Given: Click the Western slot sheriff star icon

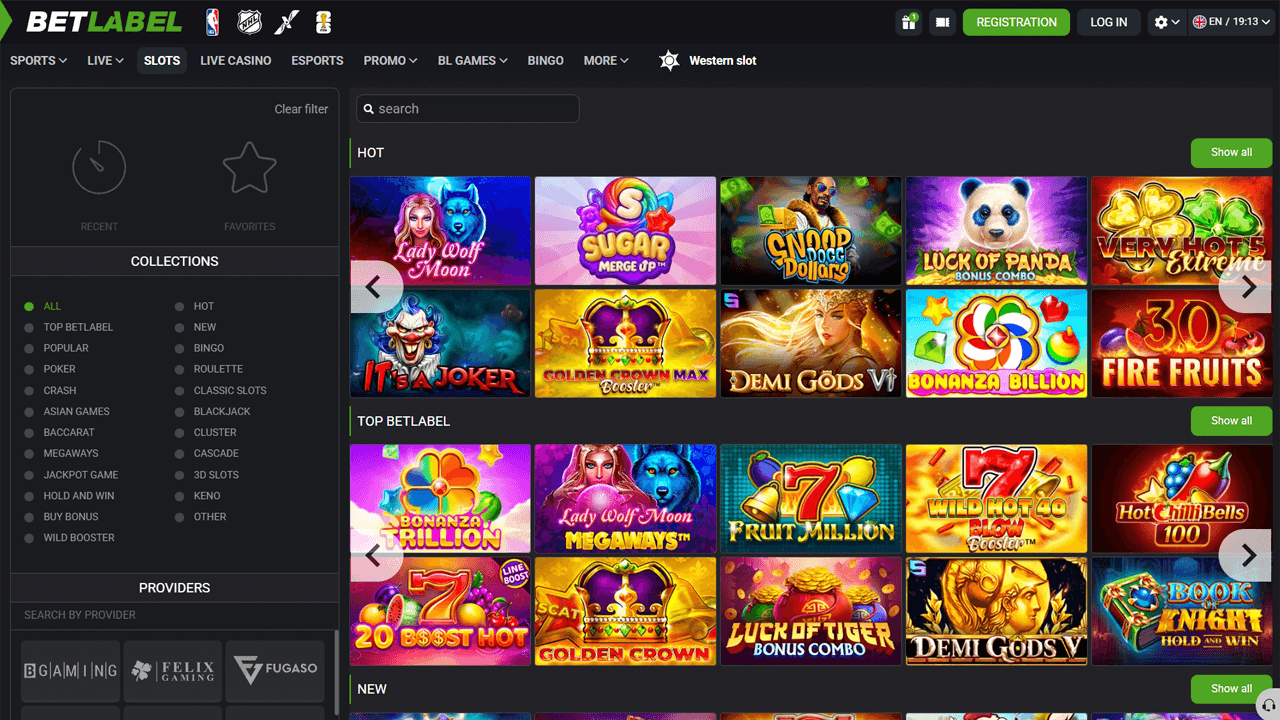Looking at the screenshot, I should point(669,61).
